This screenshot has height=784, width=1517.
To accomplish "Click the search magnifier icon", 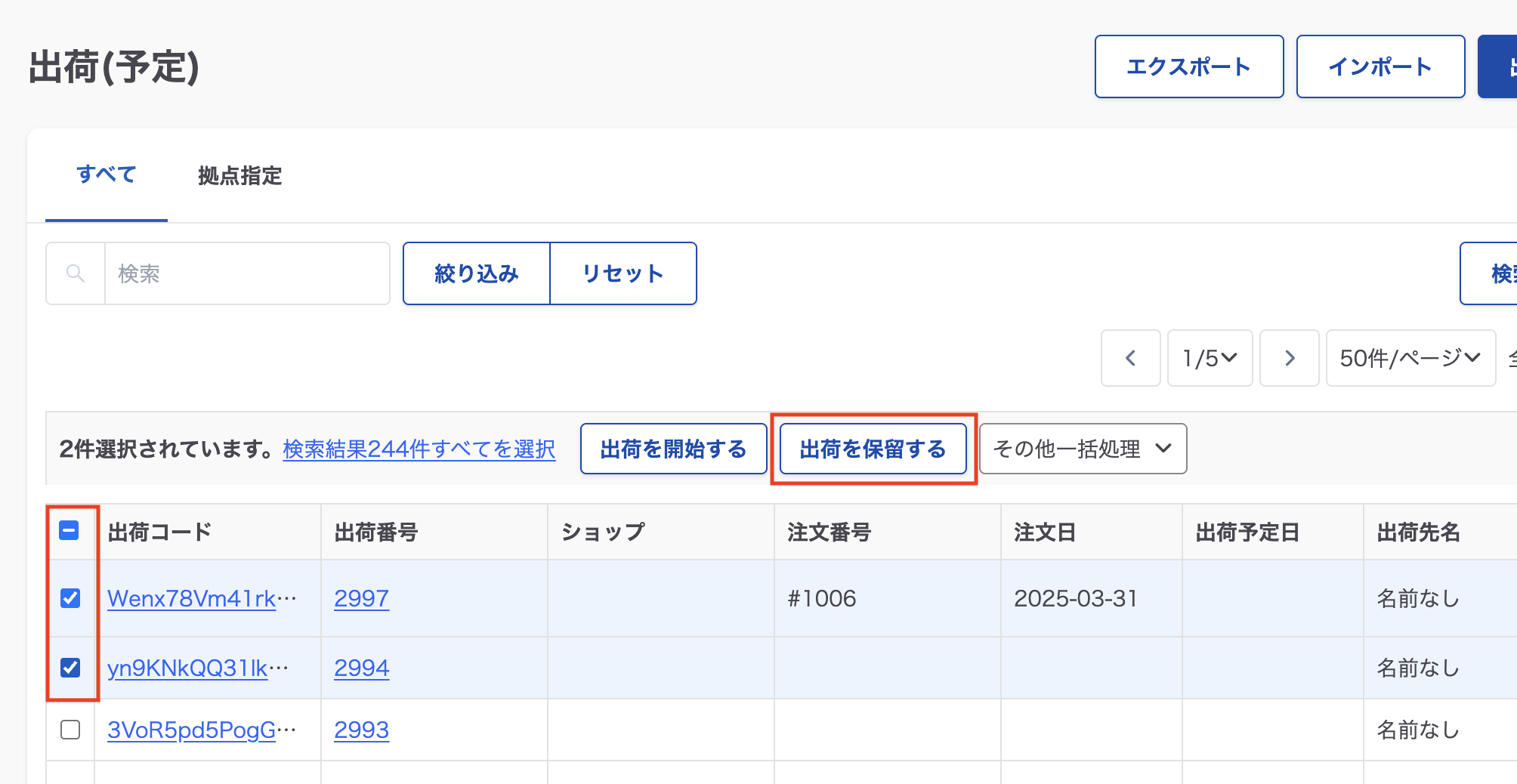I will coord(75,273).
